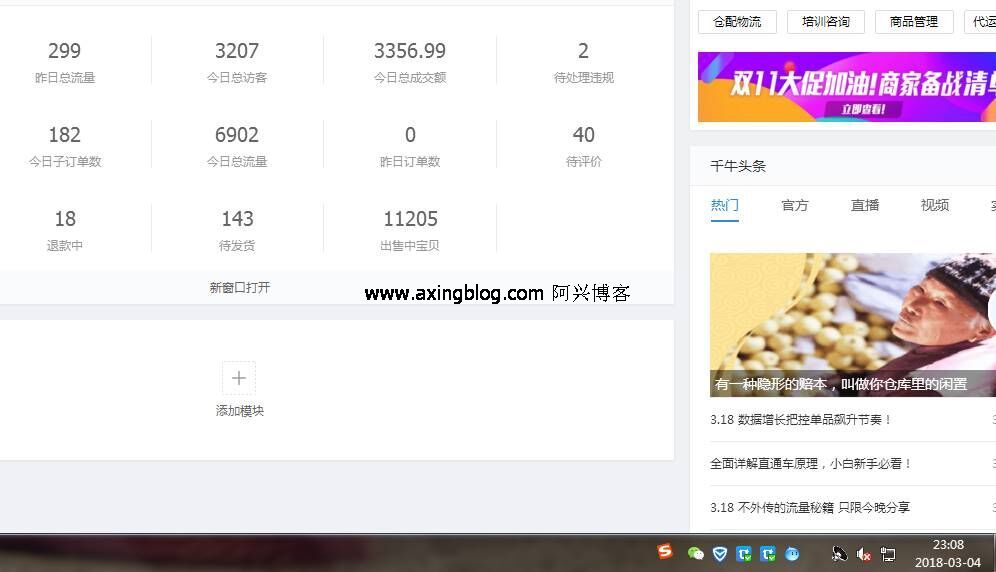The width and height of the screenshot is (996, 572).
Task: Open the 双11大促加油 promotion banner
Action: click(x=846, y=87)
